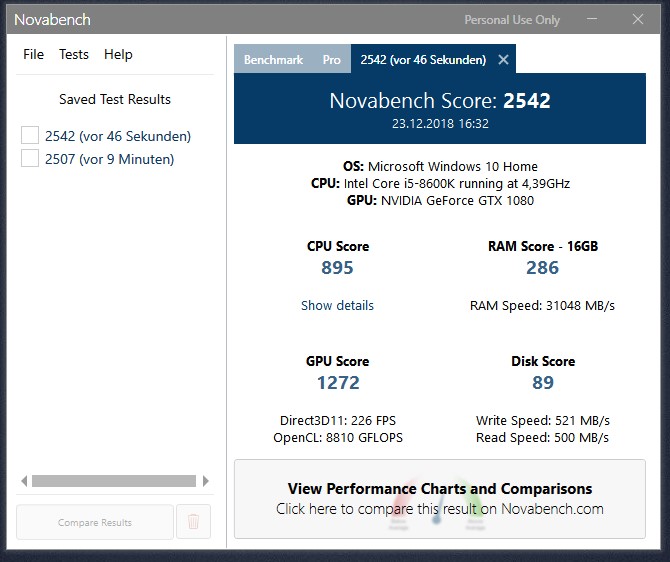Click the CPU: Intel Core i5-8600K line
The width and height of the screenshot is (670, 562).
point(440,183)
